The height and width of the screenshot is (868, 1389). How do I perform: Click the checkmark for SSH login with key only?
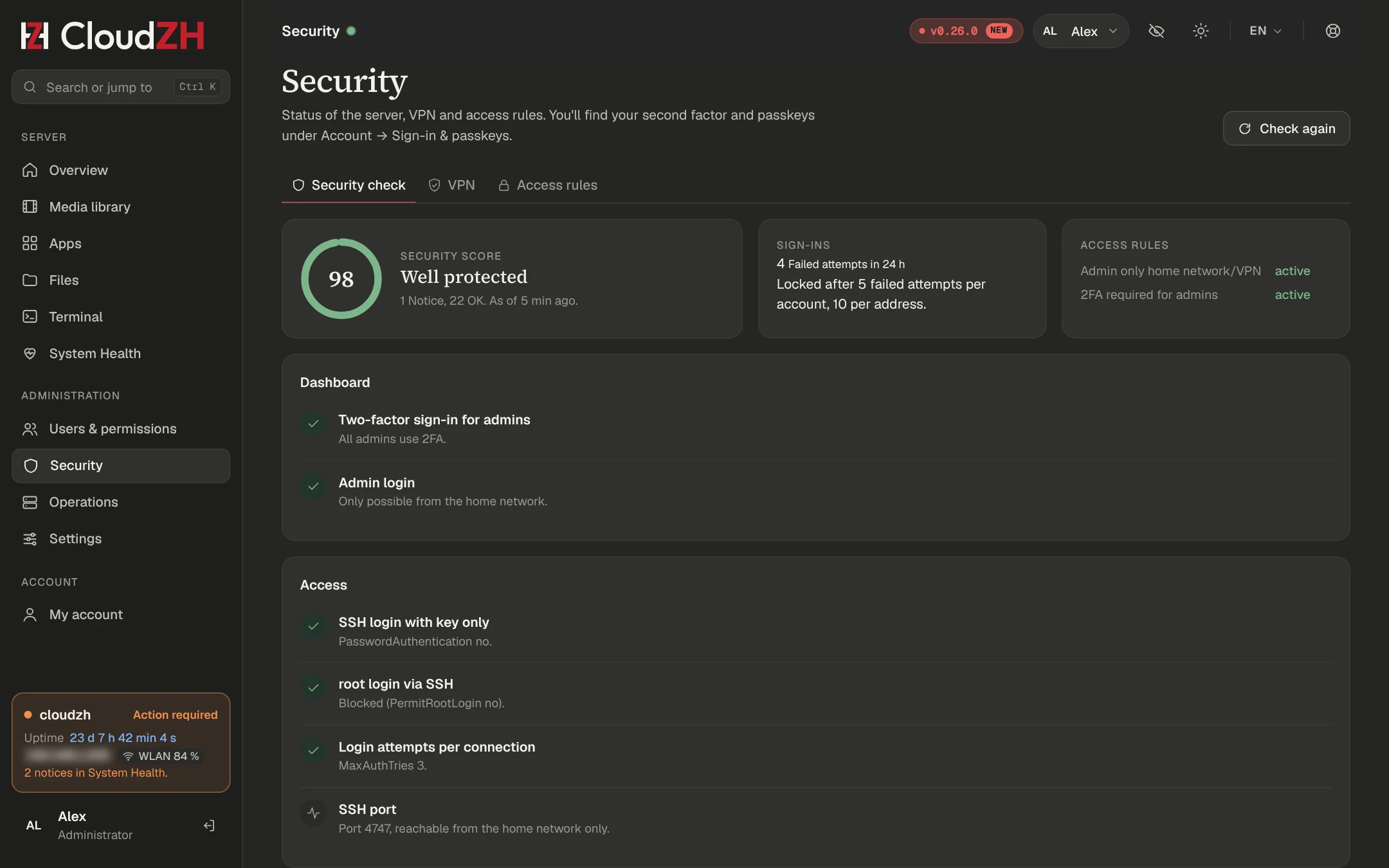coord(313,626)
